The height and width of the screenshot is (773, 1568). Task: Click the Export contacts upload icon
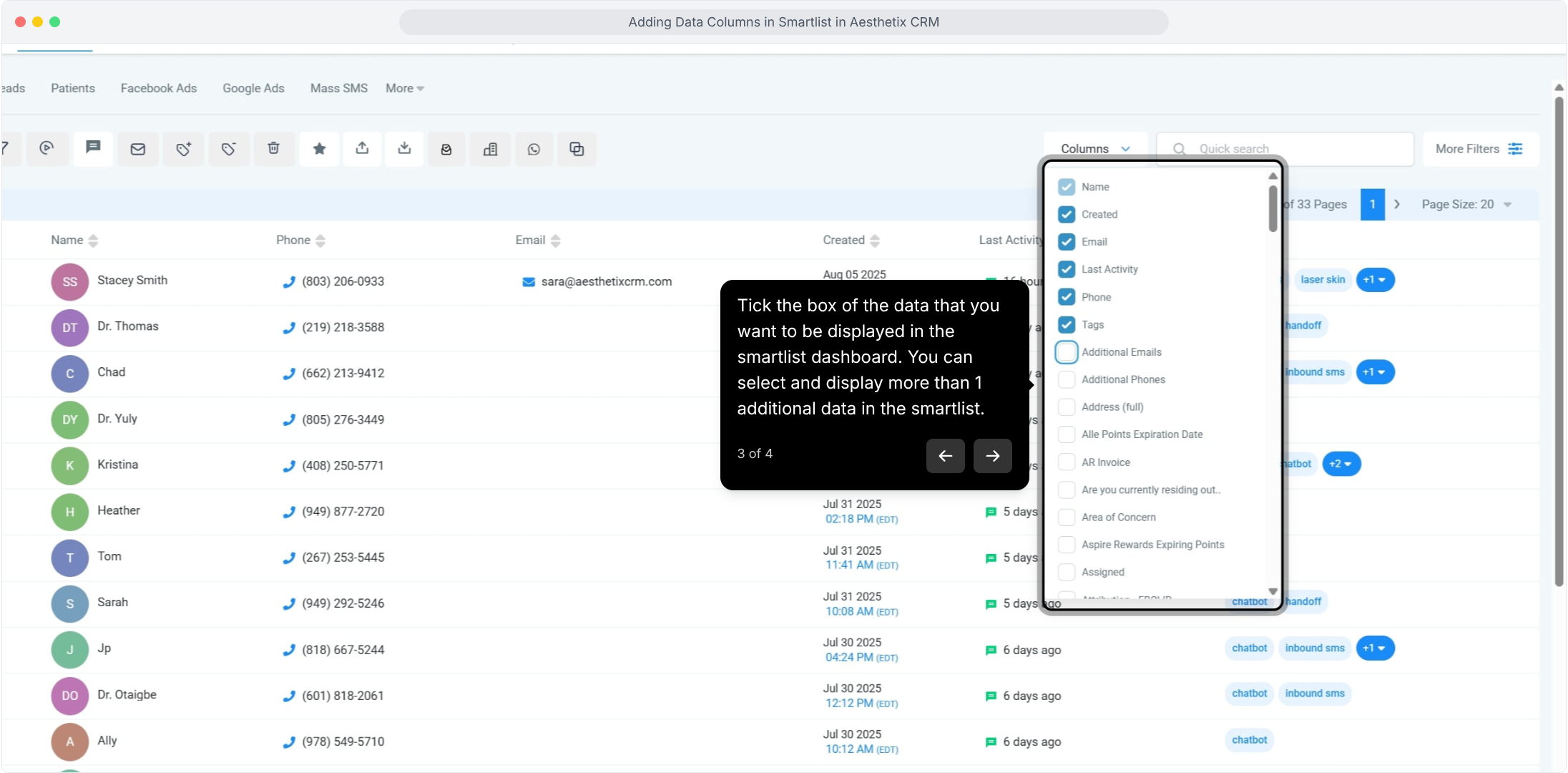pos(363,149)
